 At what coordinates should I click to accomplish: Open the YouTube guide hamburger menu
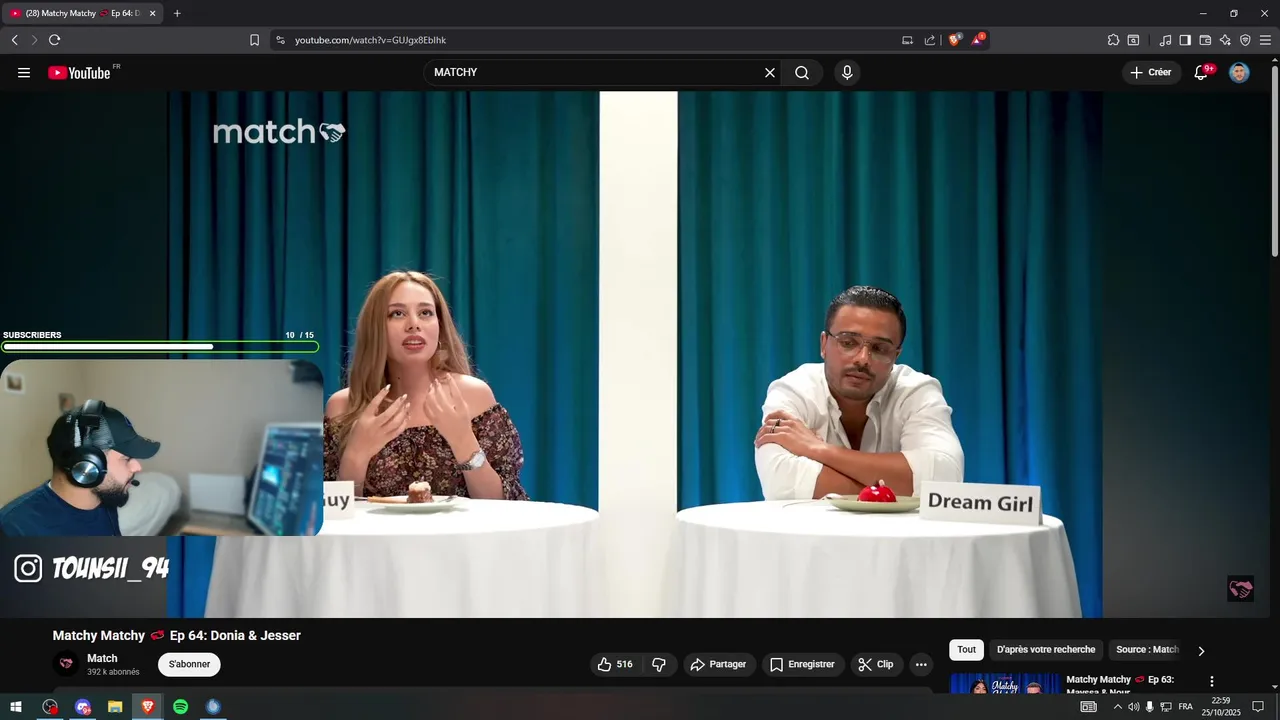[x=24, y=73]
